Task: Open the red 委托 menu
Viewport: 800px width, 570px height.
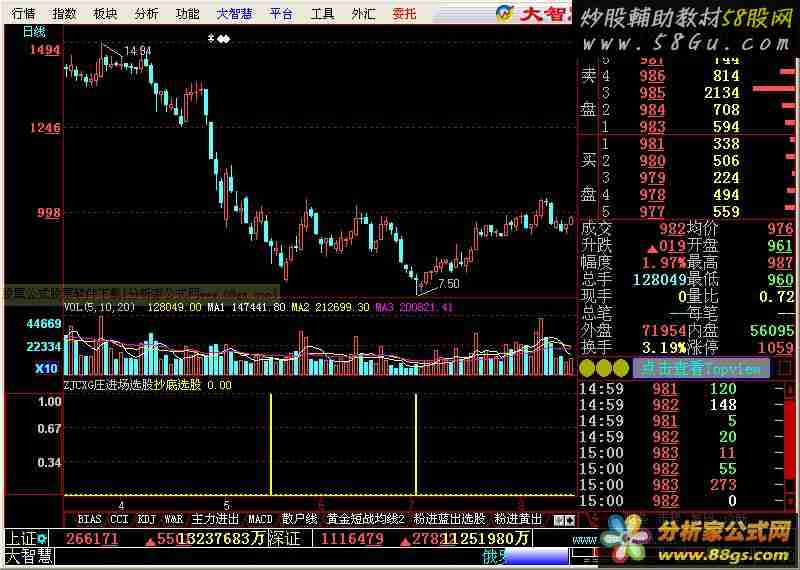Action: coord(405,14)
